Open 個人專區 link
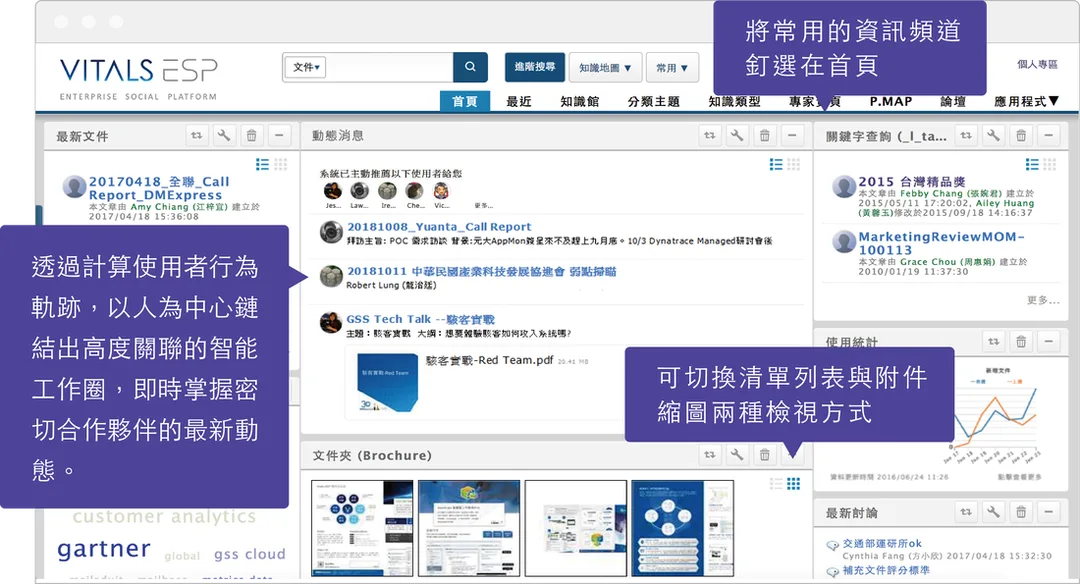Screen dimensions: 1080x584 pos(1037,64)
